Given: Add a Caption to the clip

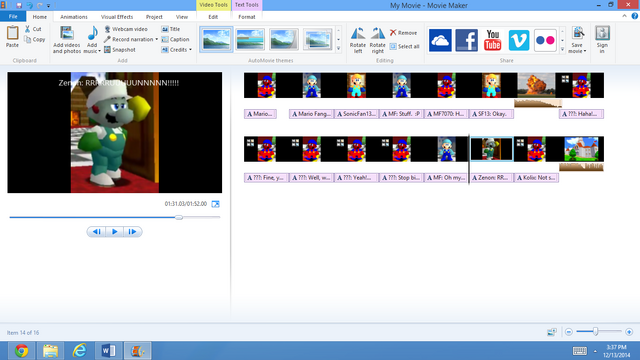Looking at the screenshot, I should 175,40.
